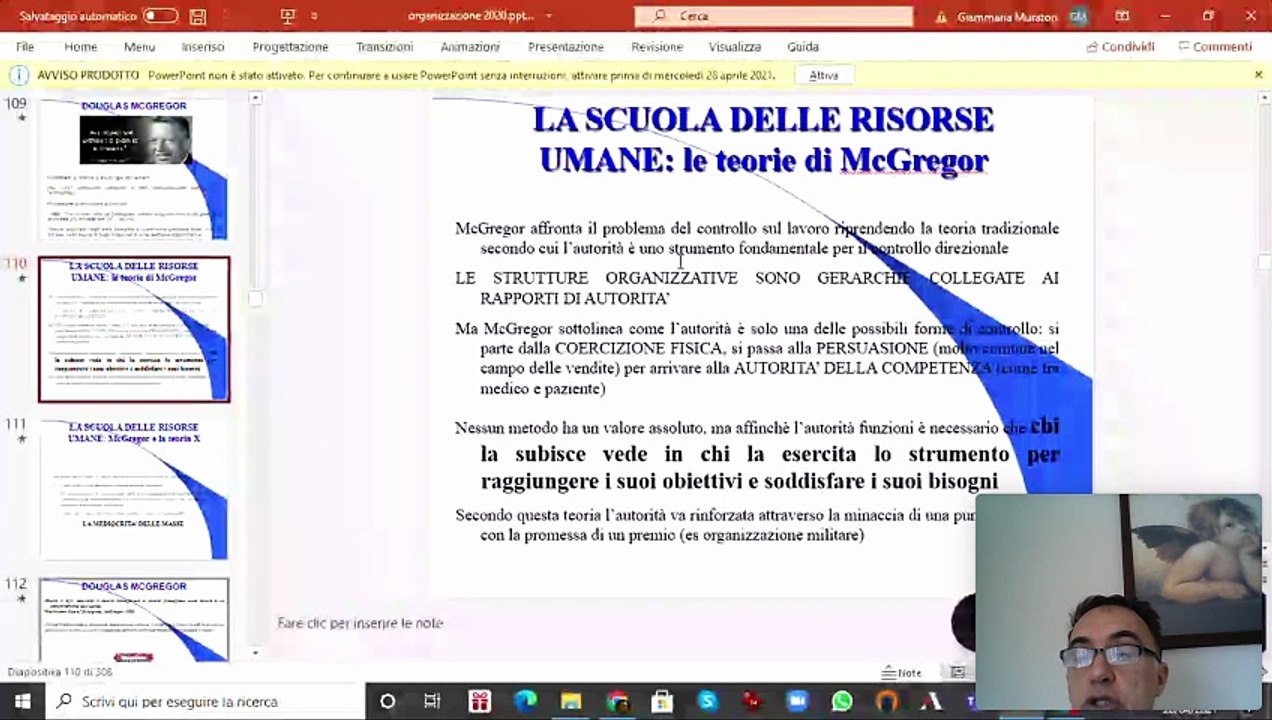This screenshot has width=1272, height=720.
Task: Switch to the Home tab
Action: [81, 47]
